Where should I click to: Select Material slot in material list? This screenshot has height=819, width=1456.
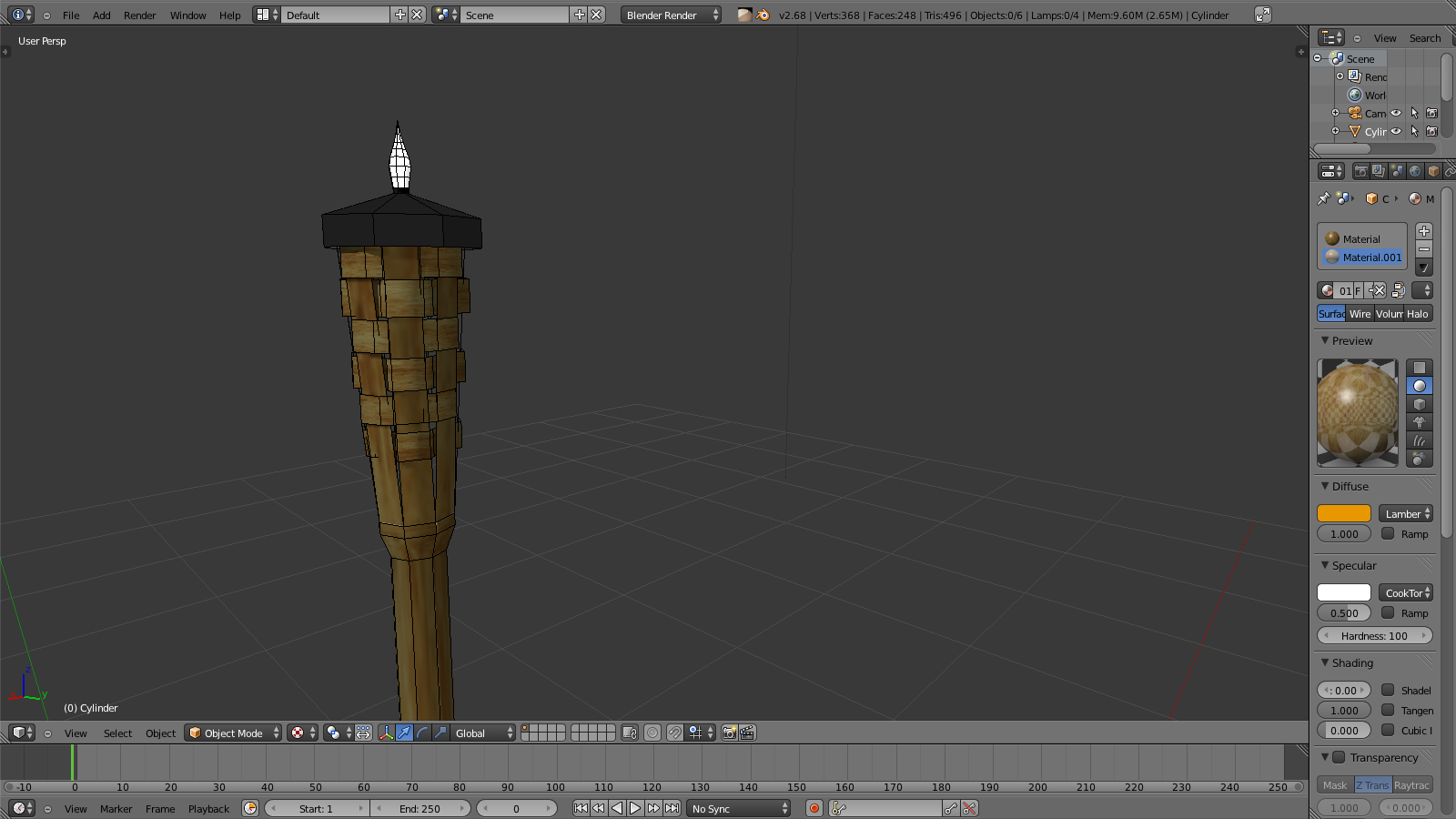1362,239
